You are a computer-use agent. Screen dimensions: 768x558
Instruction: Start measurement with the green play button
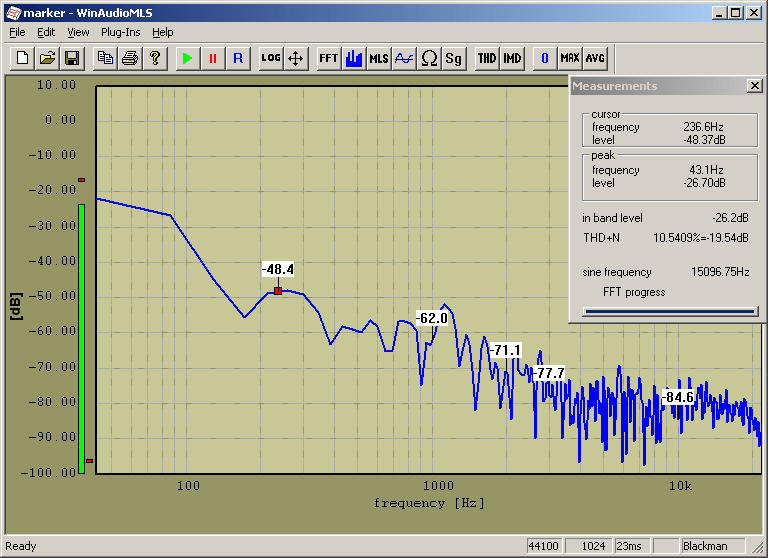tap(186, 58)
